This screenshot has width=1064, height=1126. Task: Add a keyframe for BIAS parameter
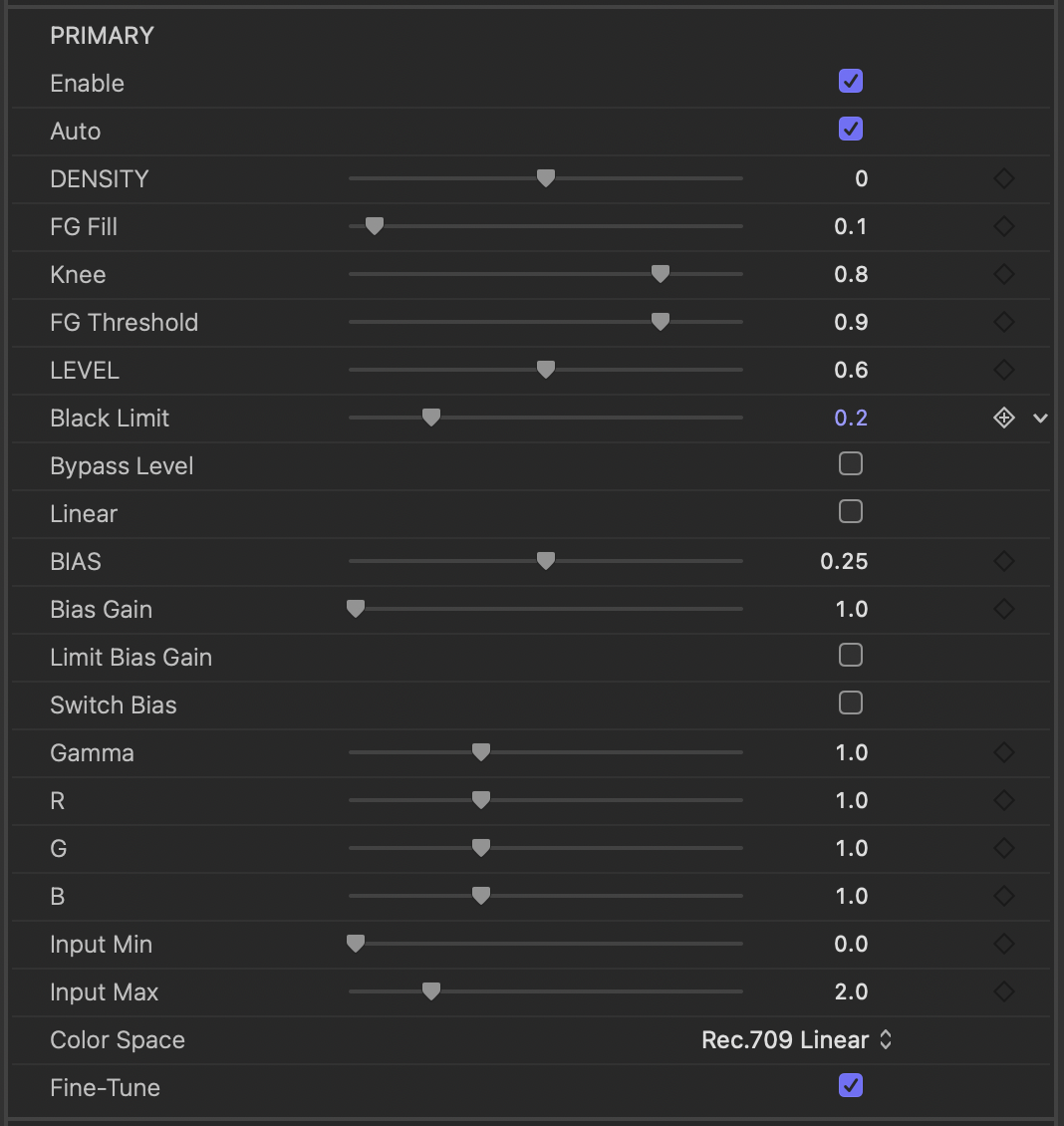(x=1004, y=561)
